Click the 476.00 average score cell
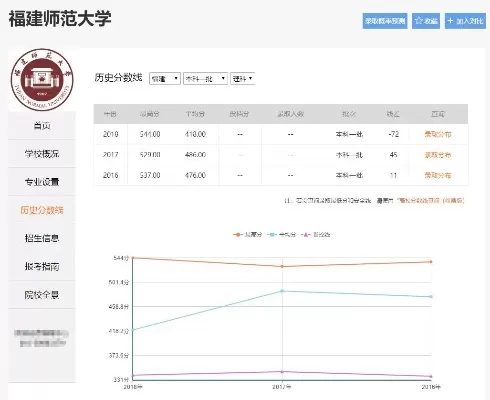The height and width of the screenshot is (400, 490). (x=195, y=175)
